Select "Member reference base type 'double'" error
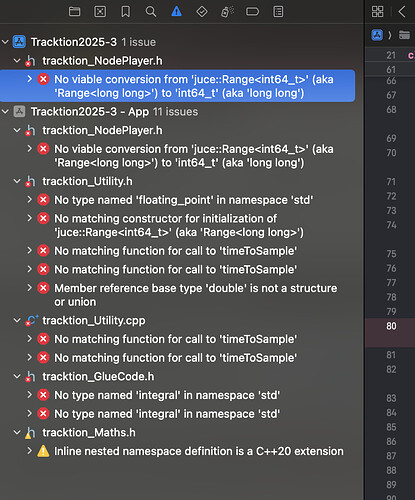 tap(196, 295)
